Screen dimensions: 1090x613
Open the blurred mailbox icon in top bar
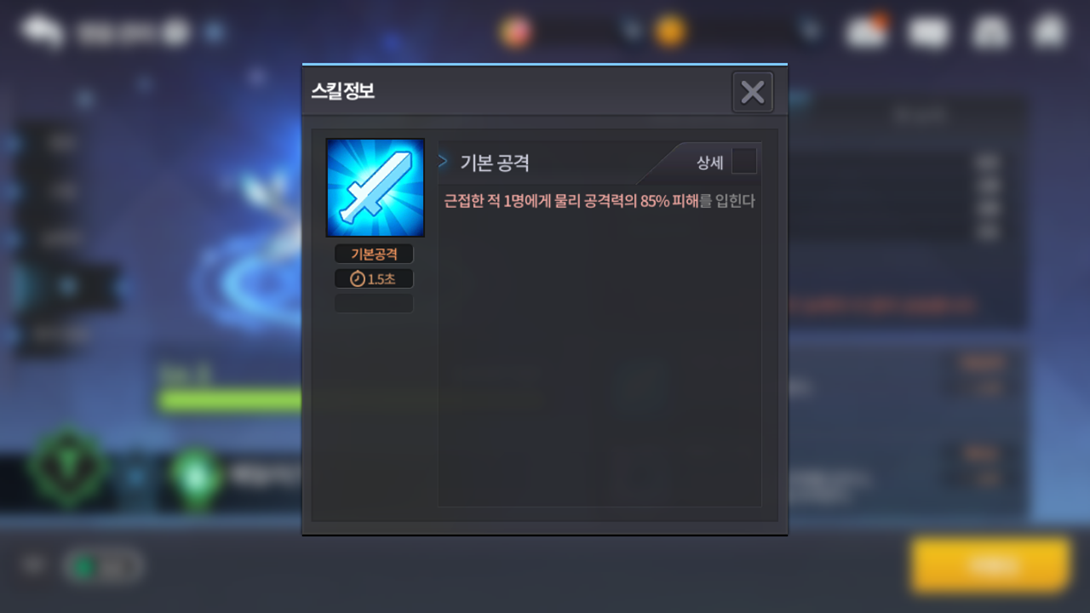click(929, 32)
